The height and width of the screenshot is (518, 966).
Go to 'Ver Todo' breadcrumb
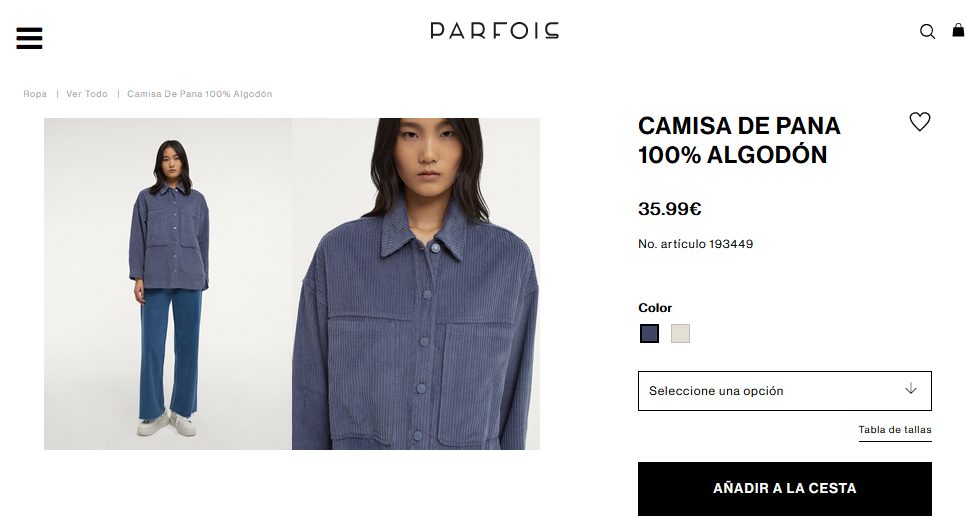87,94
